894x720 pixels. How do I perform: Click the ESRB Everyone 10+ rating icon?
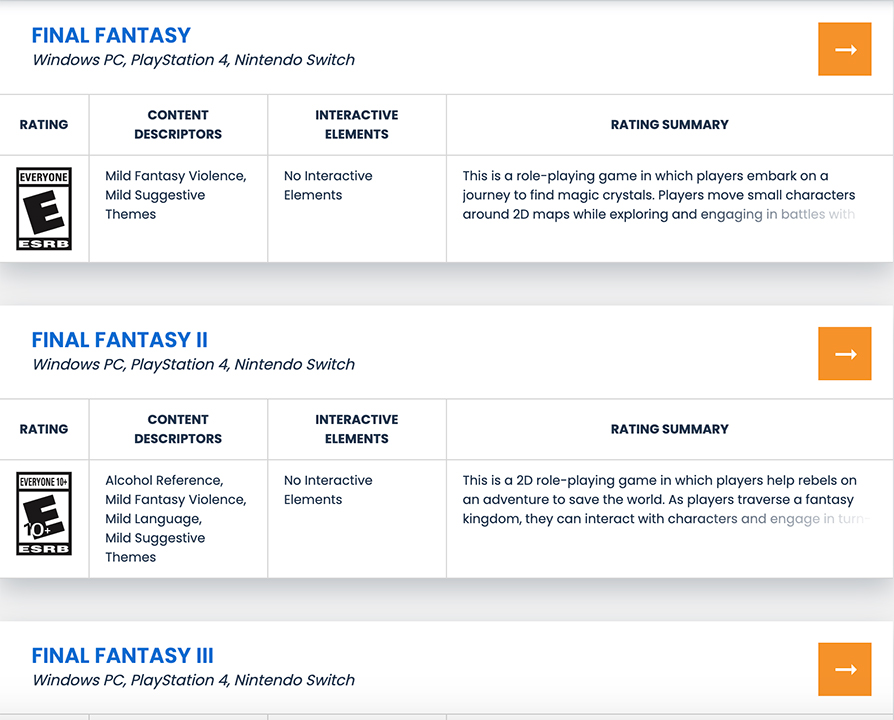[x=44, y=514]
